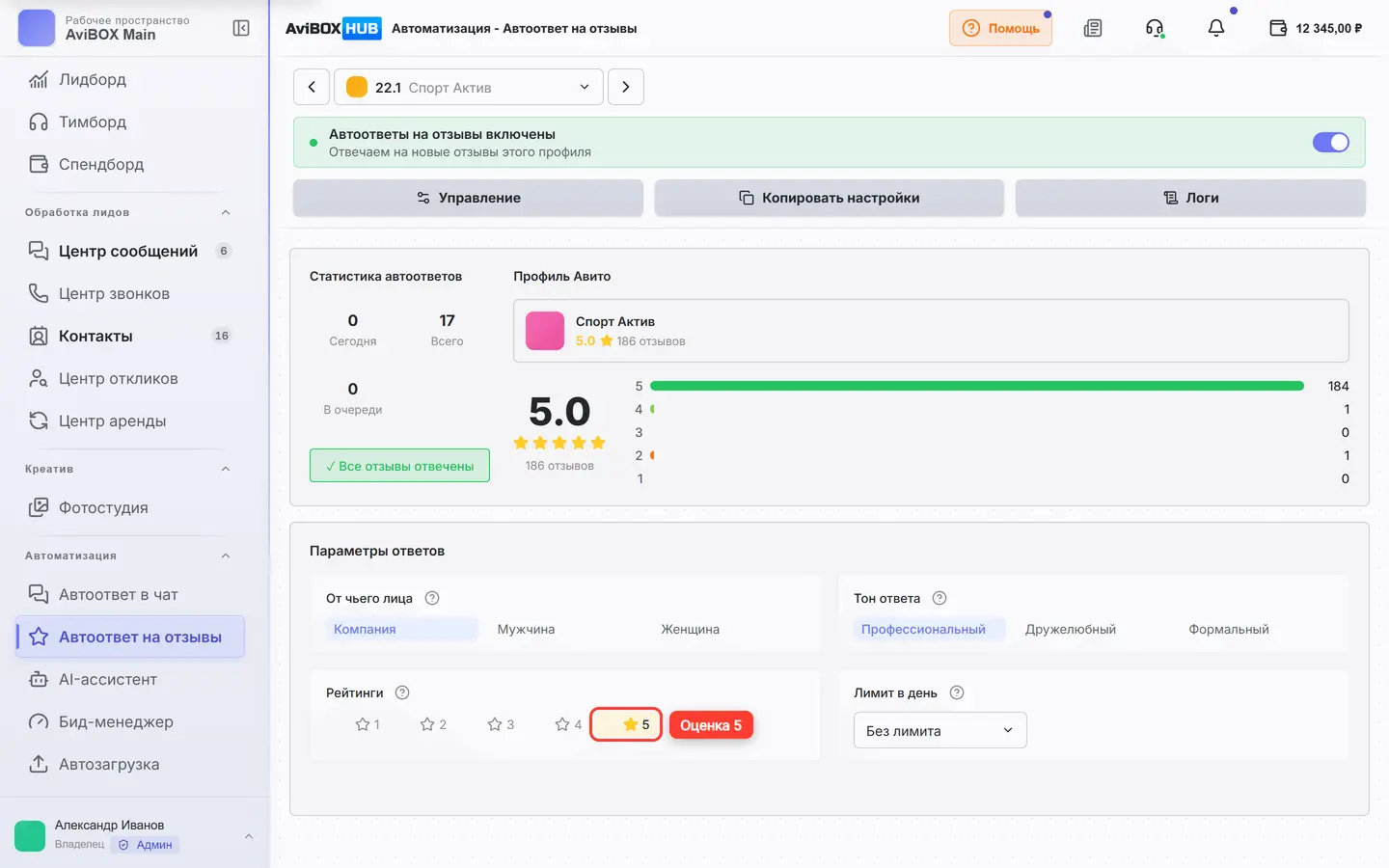Viewport: 1389px width, 868px height.
Task: Click Все отзывы отвечены status badge
Action: pos(399,466)
